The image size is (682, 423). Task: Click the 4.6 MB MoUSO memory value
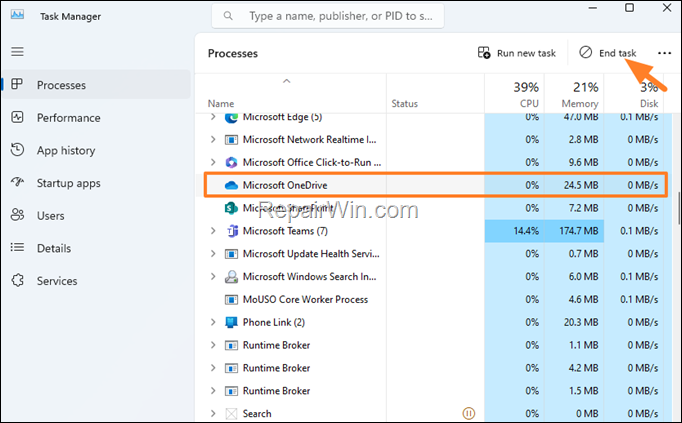click(x=583, y=300)
